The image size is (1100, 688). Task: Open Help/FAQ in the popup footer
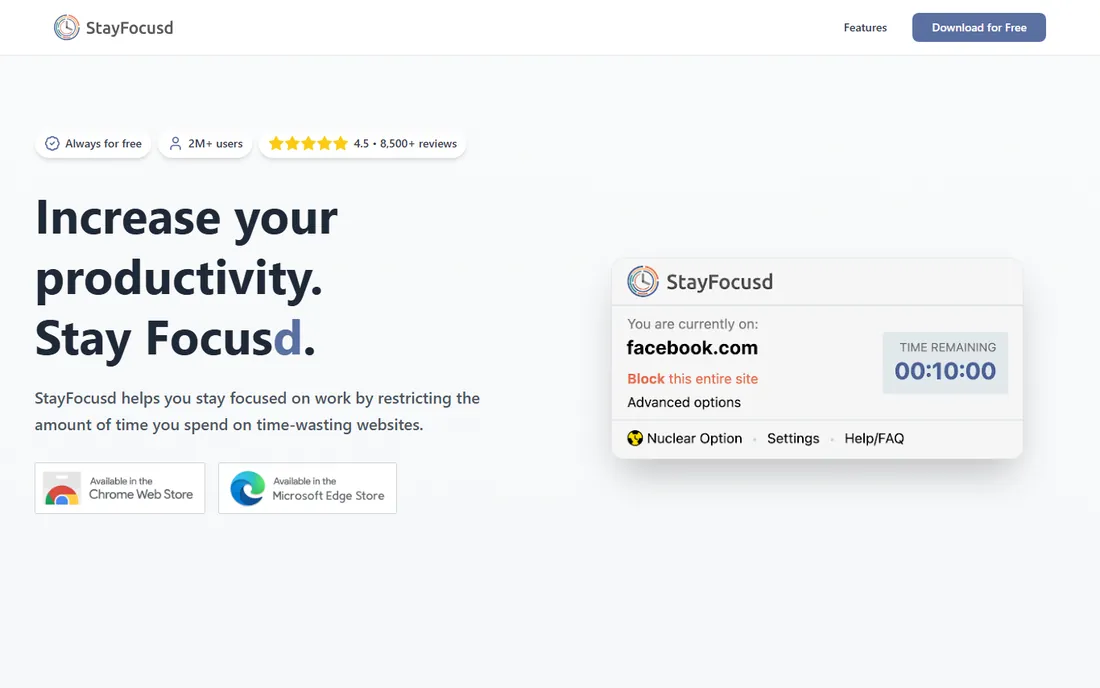pos(874,438)
